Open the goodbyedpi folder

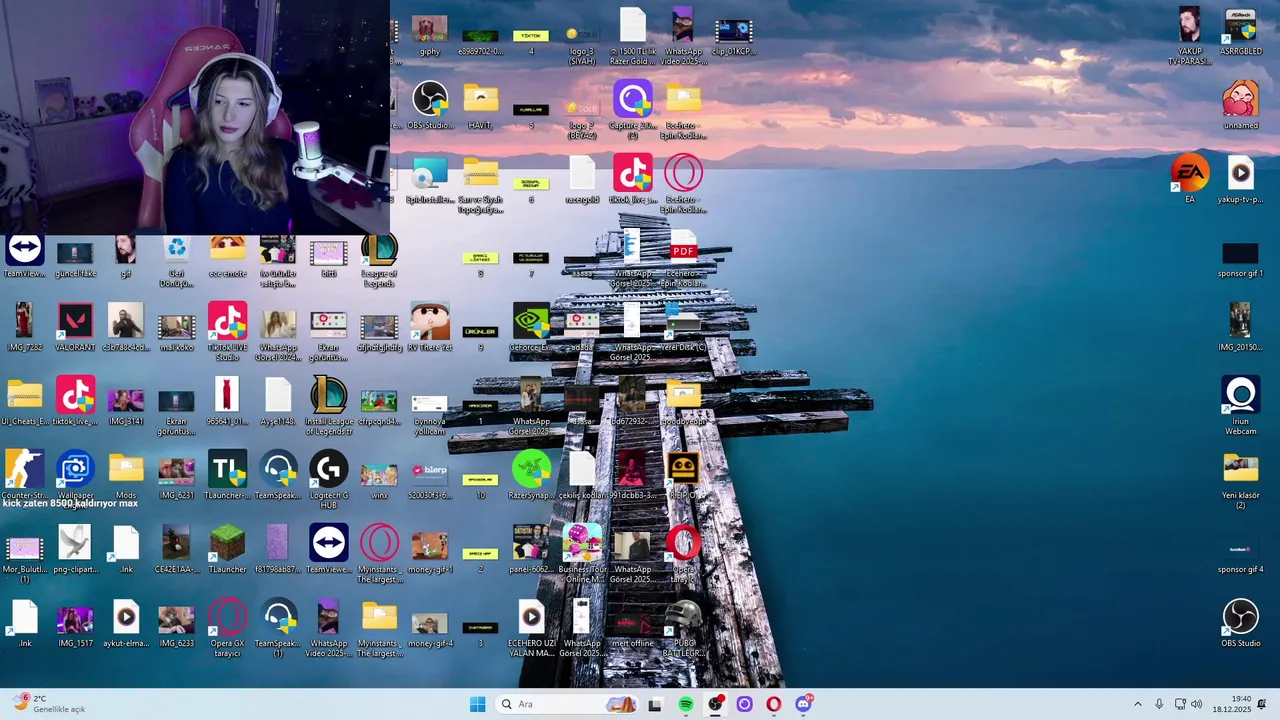tap(683, 401)
